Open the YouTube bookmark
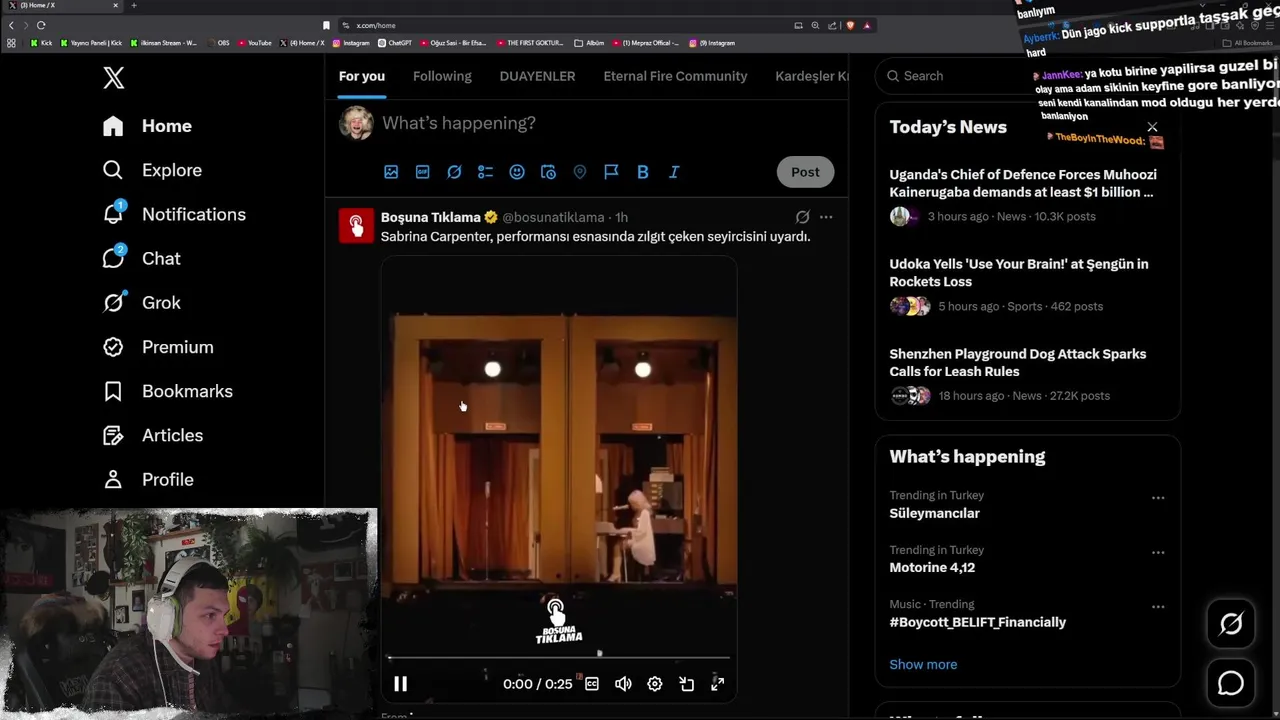 pyautogui.click(x=254, y=43)
